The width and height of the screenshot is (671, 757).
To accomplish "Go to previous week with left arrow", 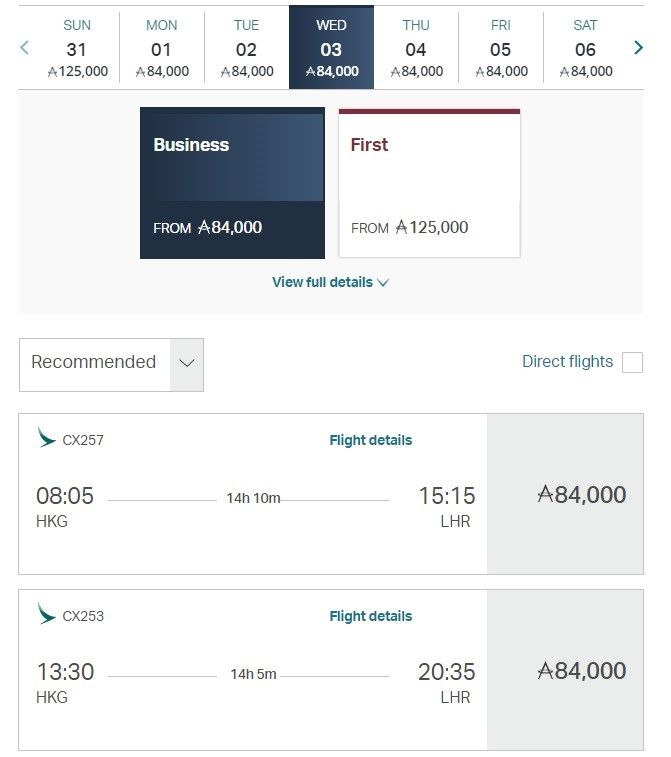I will pos(25,48).
